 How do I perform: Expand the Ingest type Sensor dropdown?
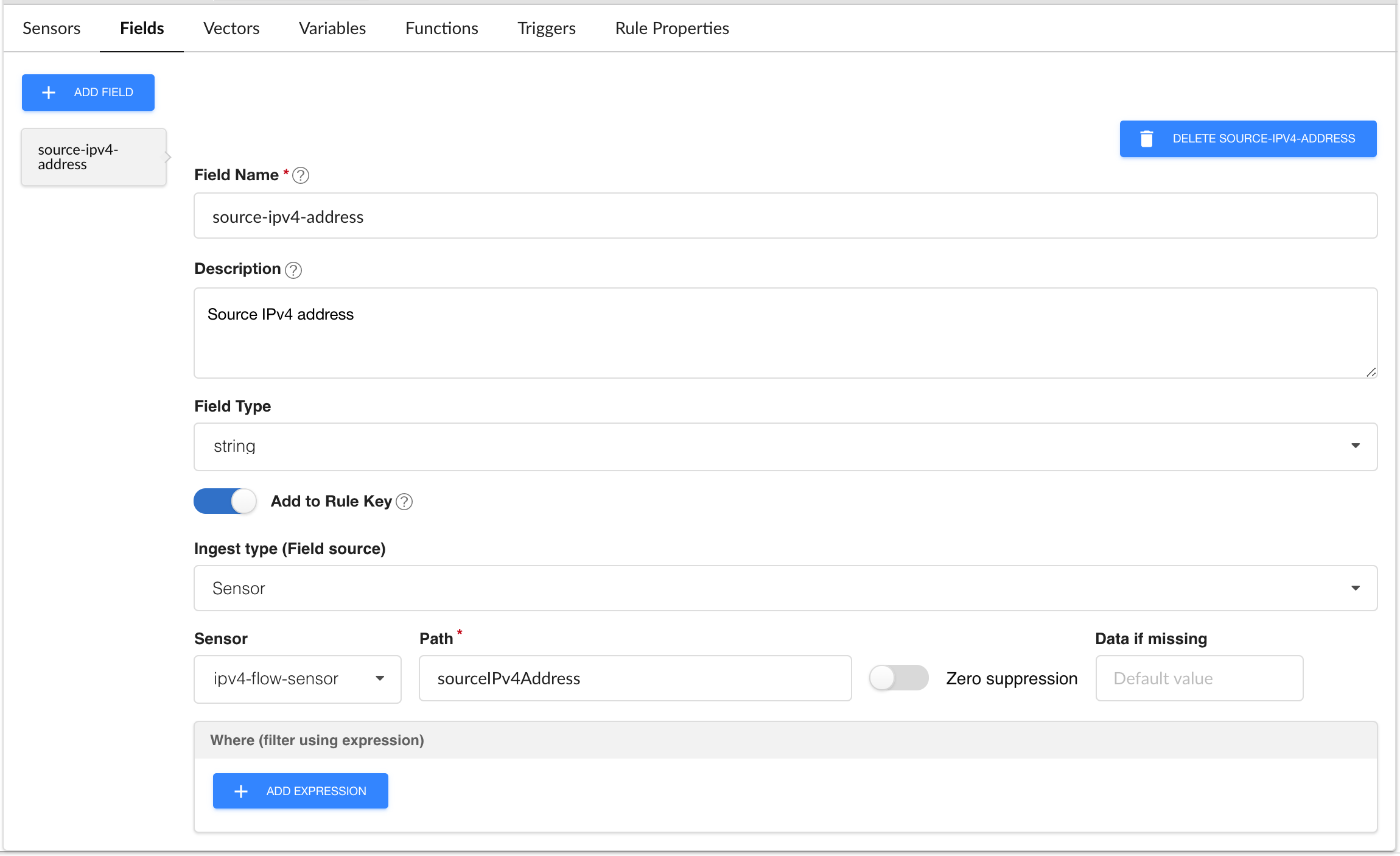tap(785, 588)
